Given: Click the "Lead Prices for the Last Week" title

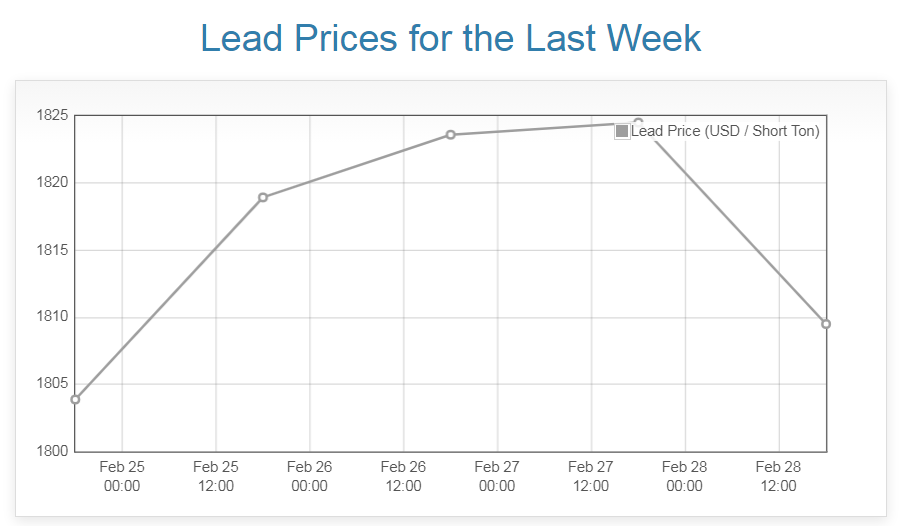Looking at the screenshot, I should [x=450, y=38].
